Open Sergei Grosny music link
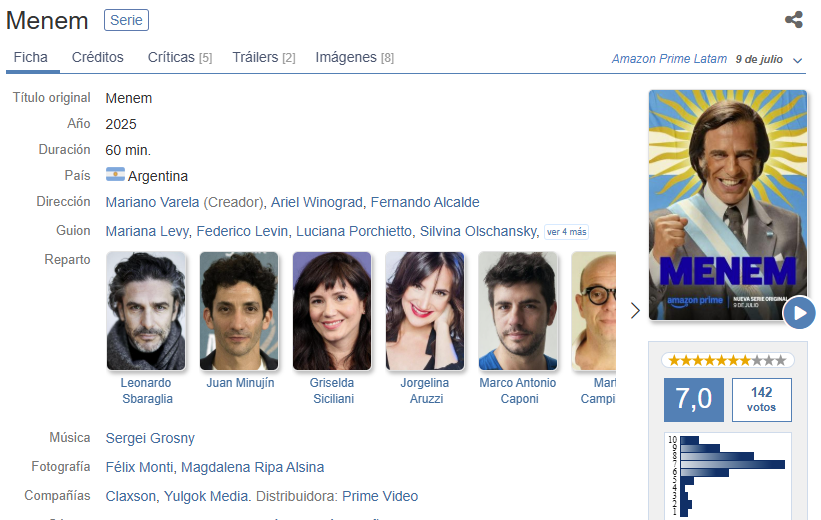This screenshot has width=821, height=520. [150, 438]
